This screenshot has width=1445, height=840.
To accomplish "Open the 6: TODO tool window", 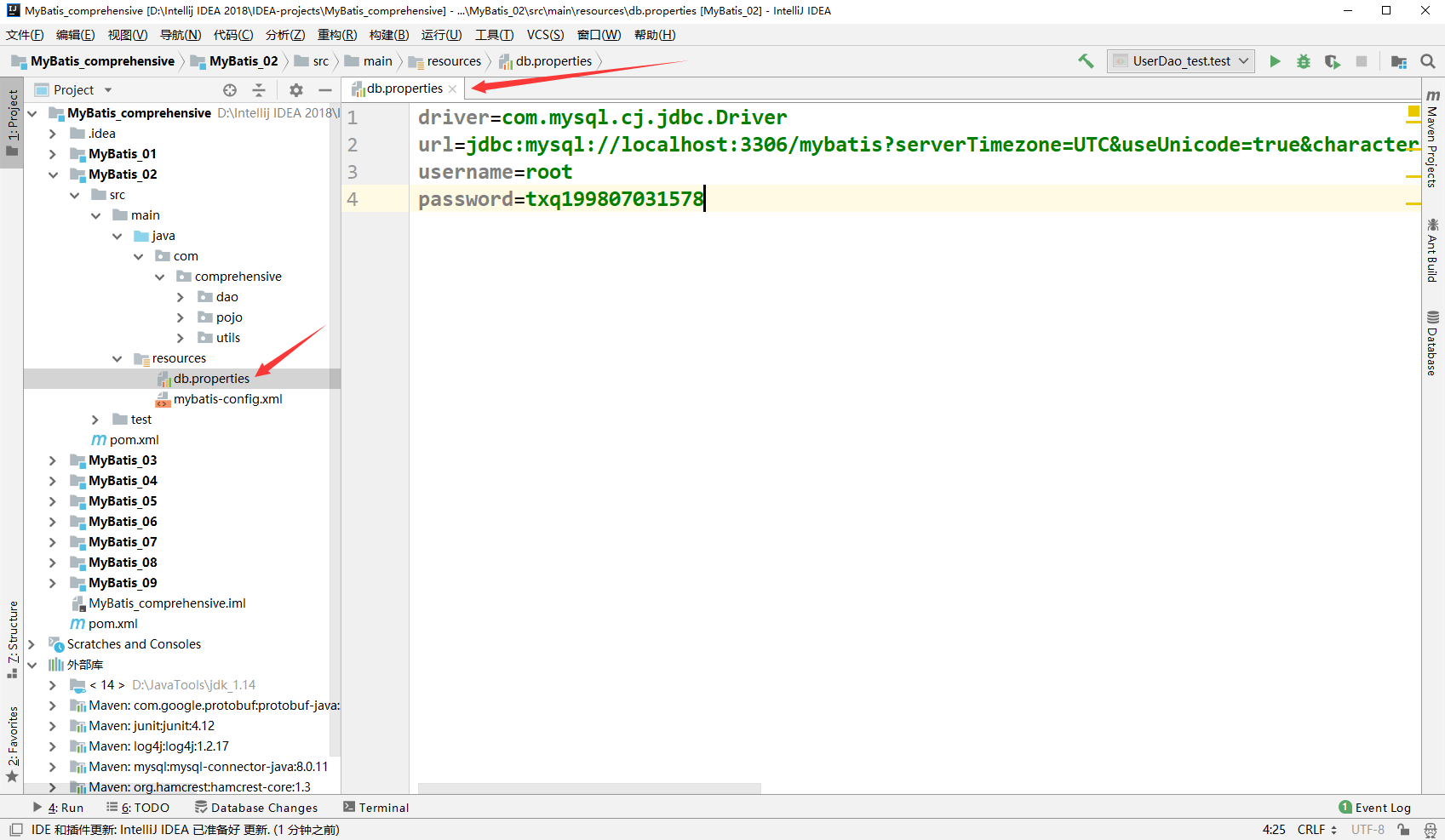I will point(138,808).
